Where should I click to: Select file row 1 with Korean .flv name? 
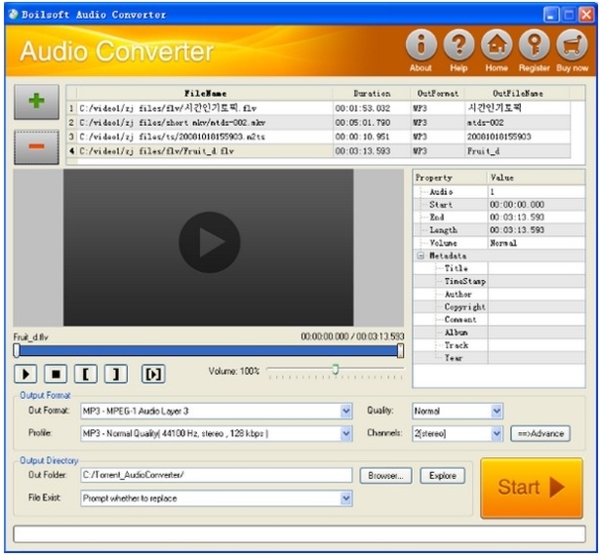coord(318,108)
